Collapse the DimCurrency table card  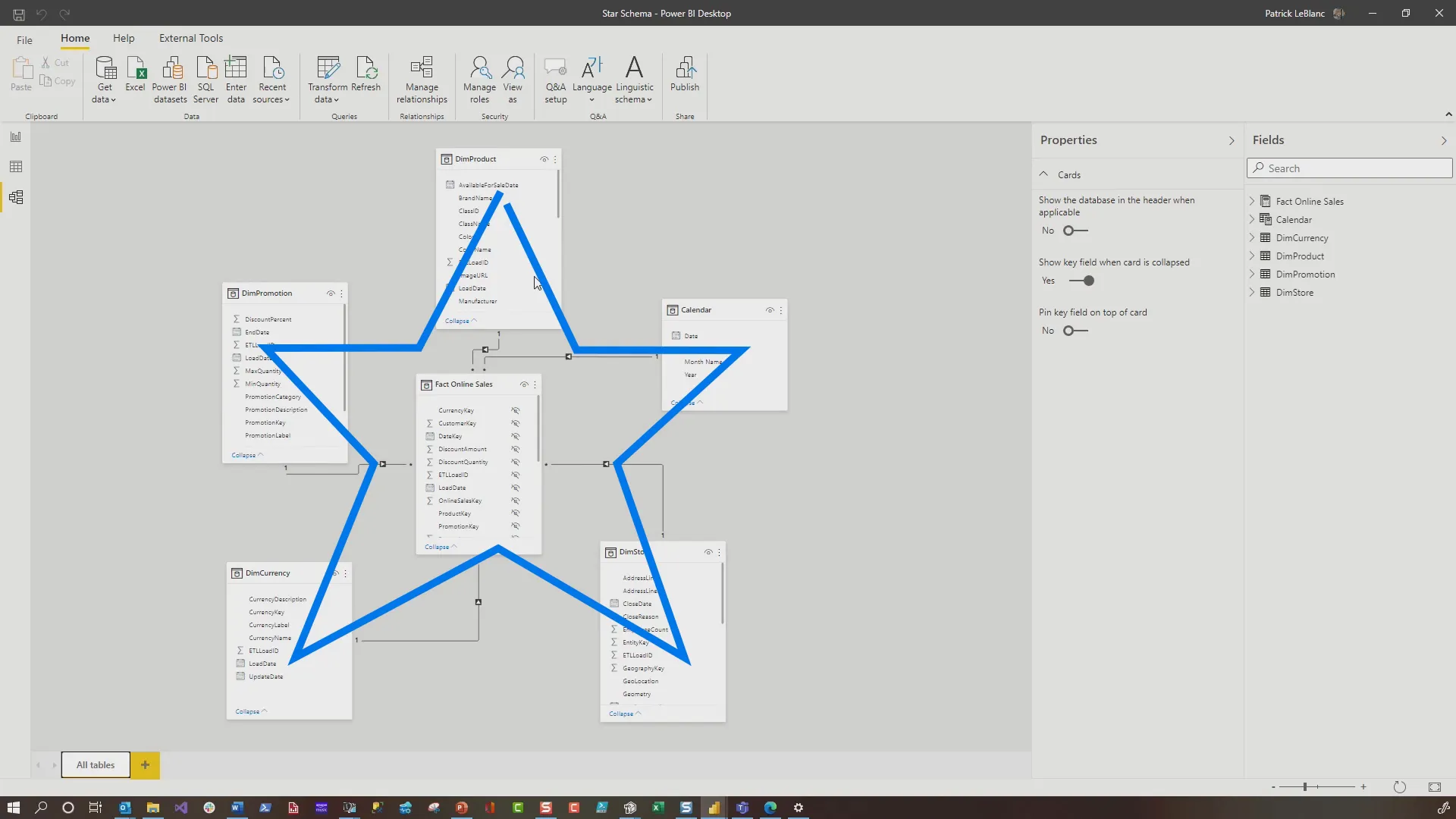(x=251, y=711)
